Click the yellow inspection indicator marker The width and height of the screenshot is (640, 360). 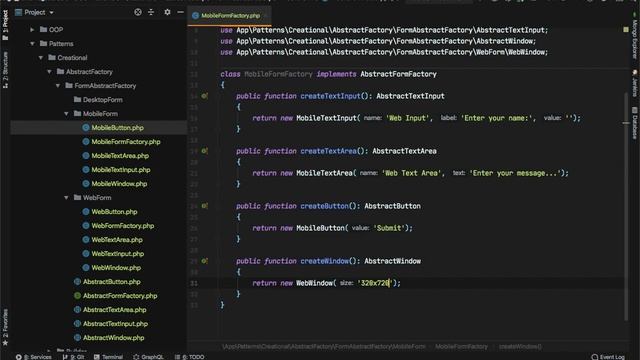click(626, 30)
